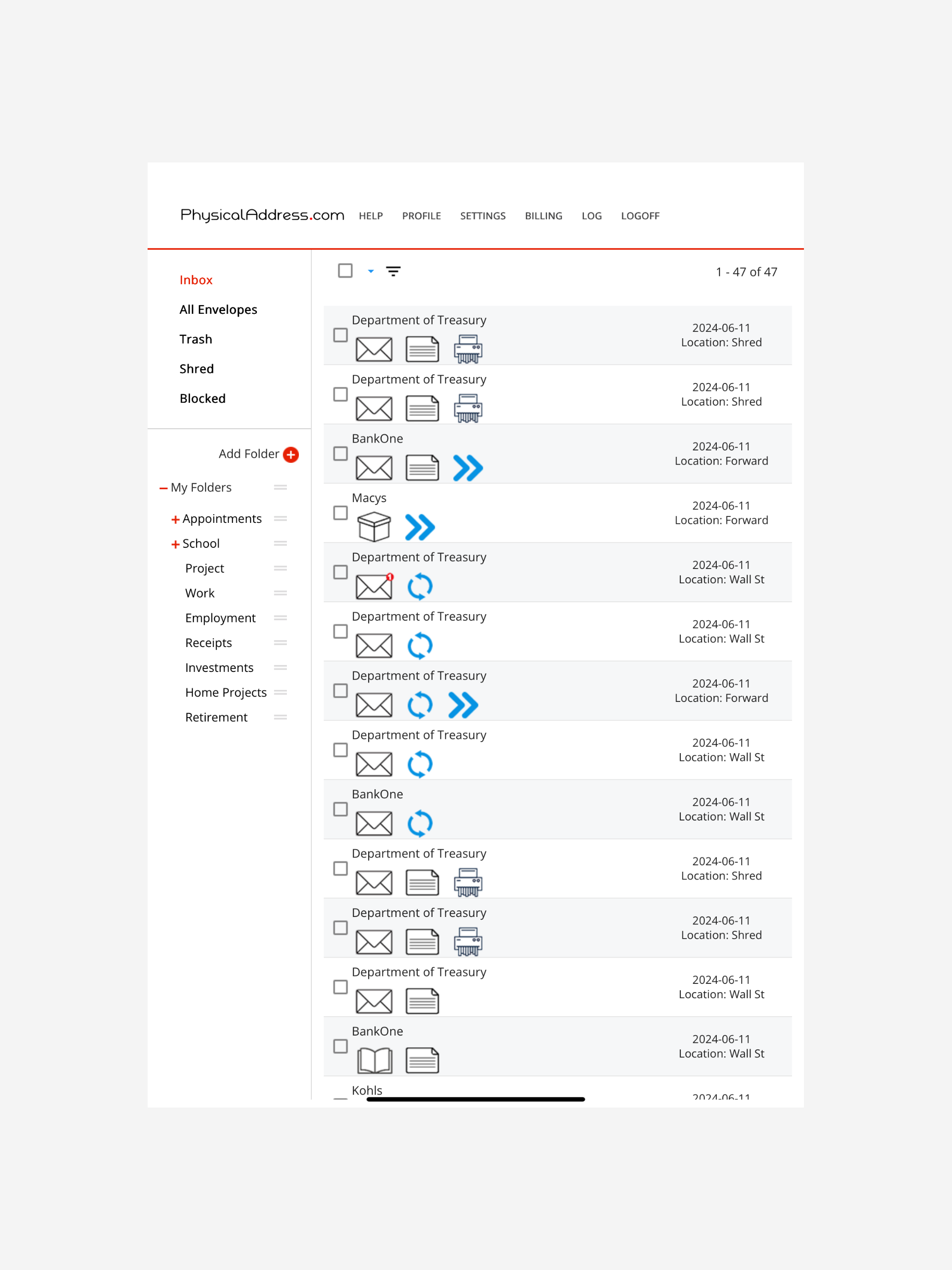Click the refresh icon next to the badged envelope

(420, 586)
